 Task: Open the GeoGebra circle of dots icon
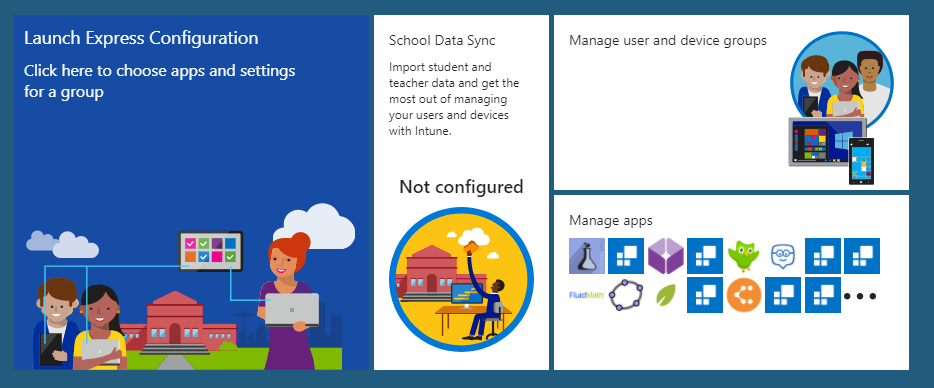[626, 294]
